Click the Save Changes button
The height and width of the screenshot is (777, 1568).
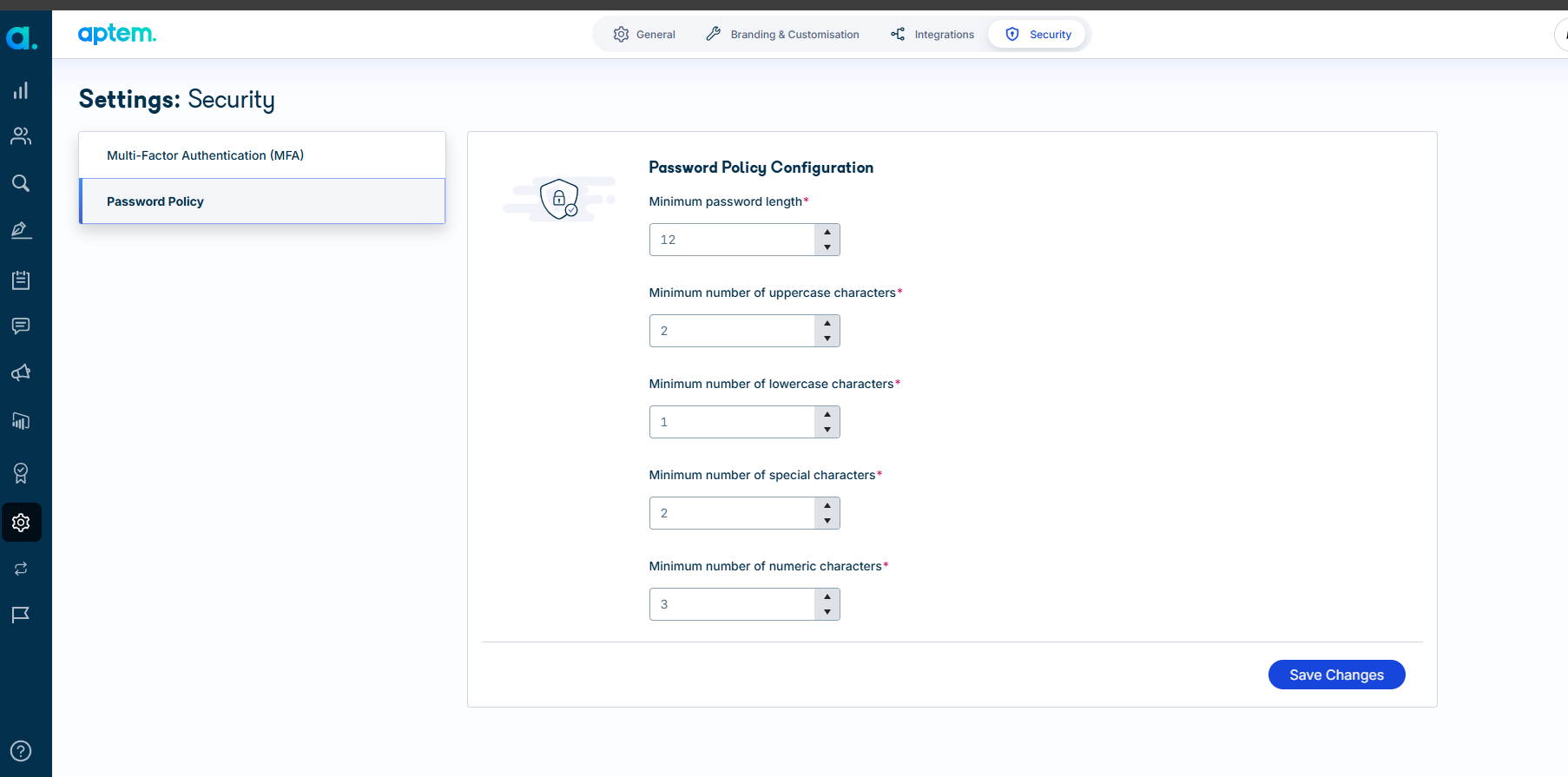tap(1336, 675)
